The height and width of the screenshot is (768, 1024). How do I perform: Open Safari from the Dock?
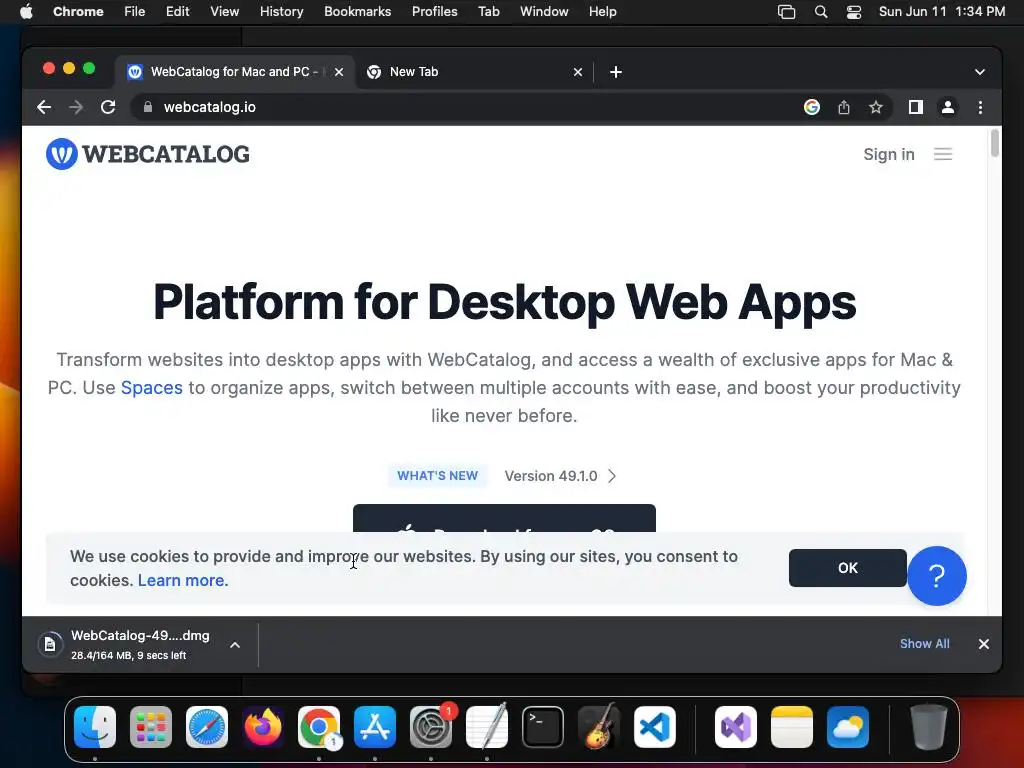[207, 727]
